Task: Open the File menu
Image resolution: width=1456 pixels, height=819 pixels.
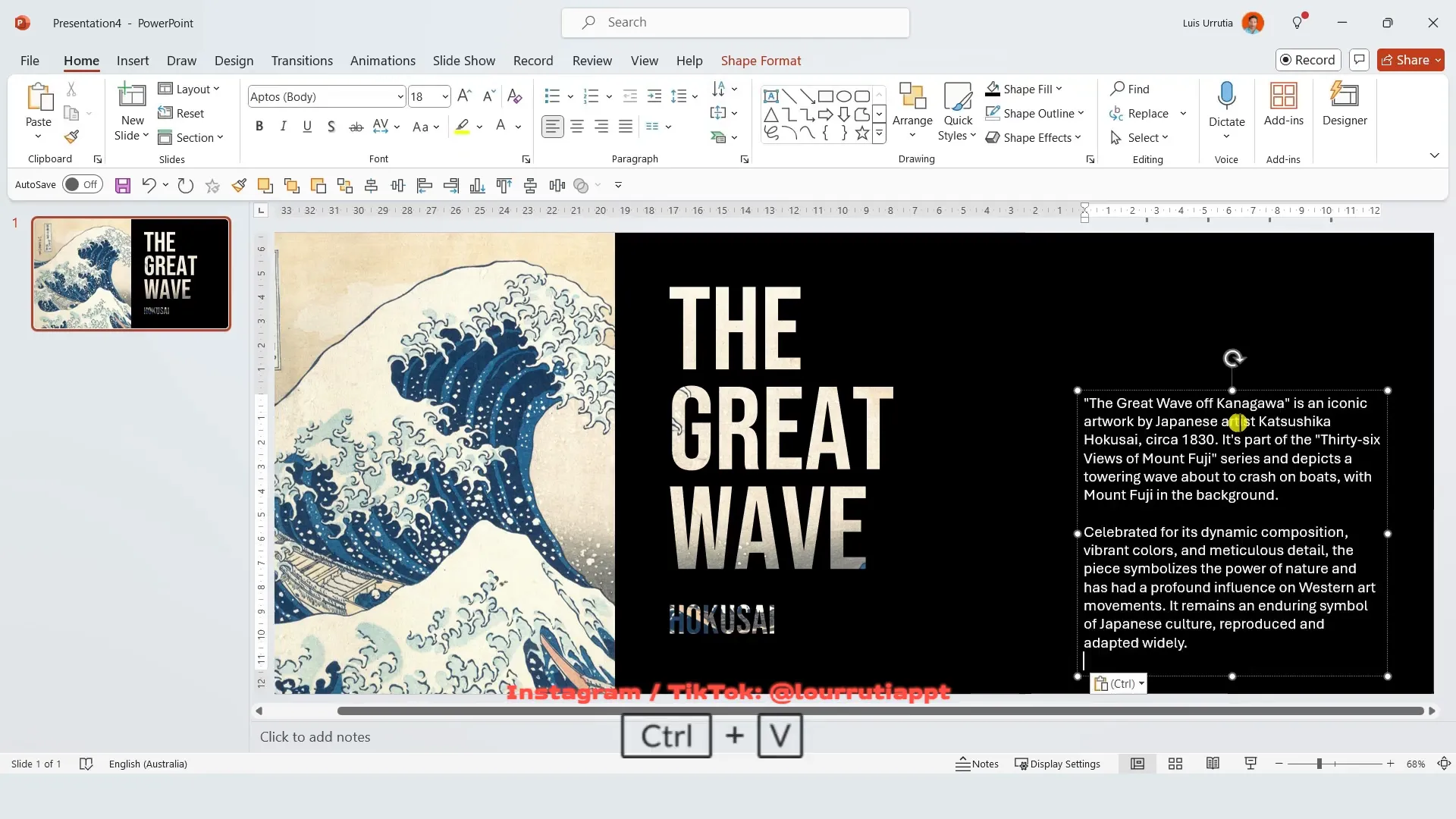Action: pyautogui.click(x=30, y=61)
